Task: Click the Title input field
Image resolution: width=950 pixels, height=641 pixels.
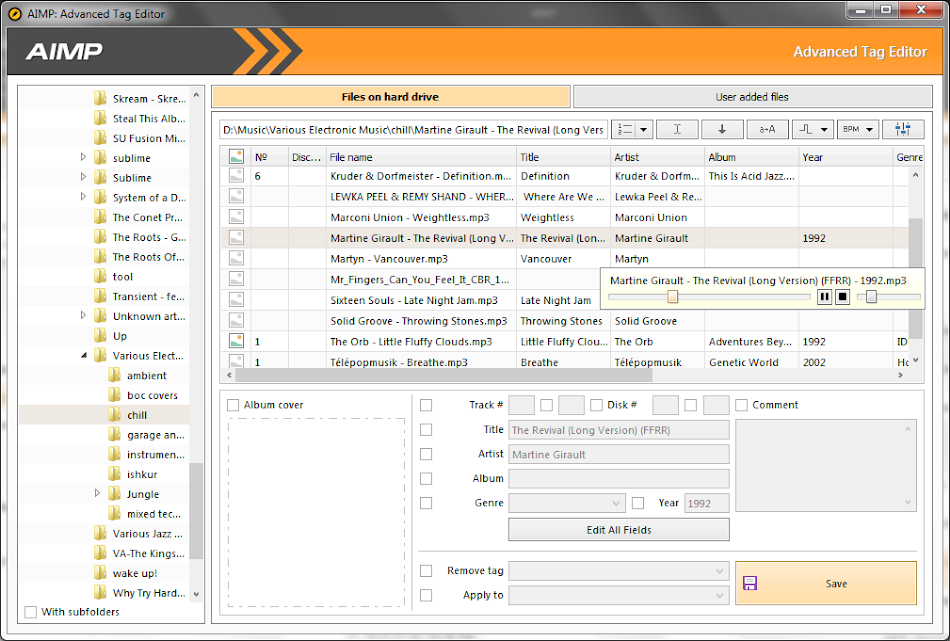Action: point(619,430)
